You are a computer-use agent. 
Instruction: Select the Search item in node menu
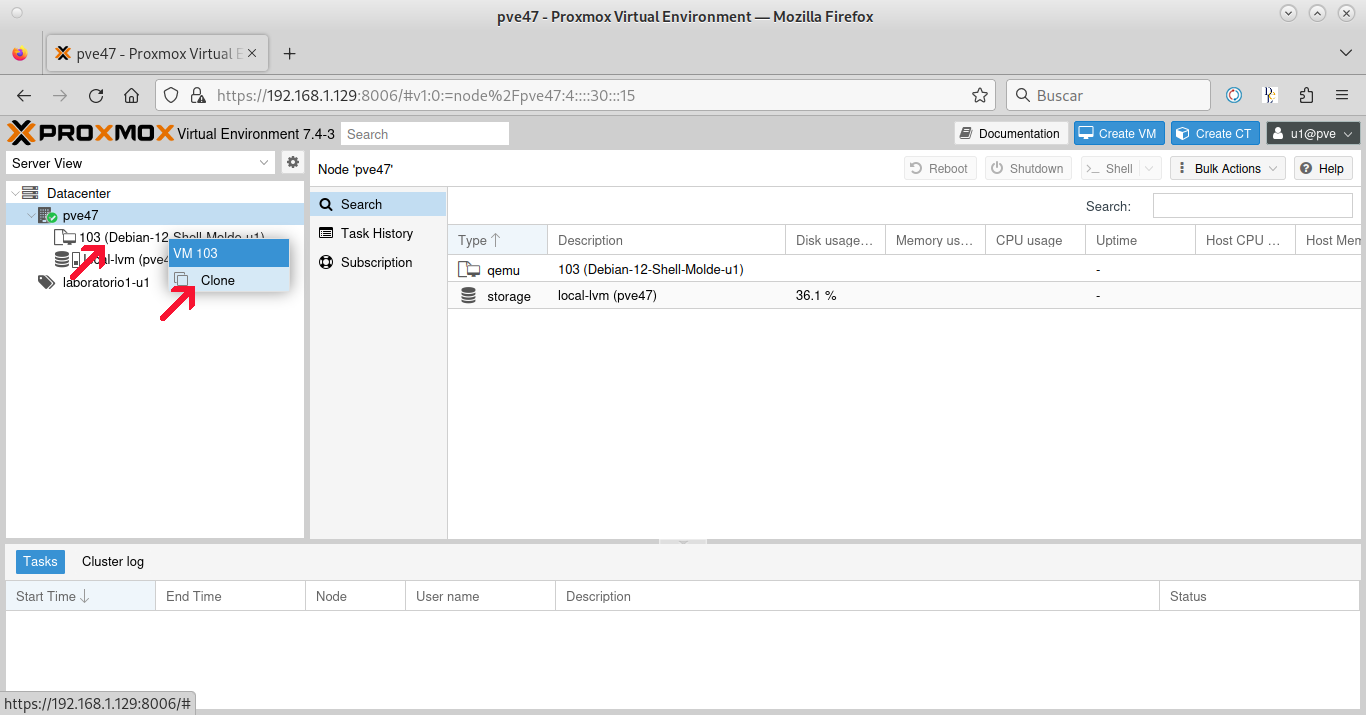coord(378,204)
